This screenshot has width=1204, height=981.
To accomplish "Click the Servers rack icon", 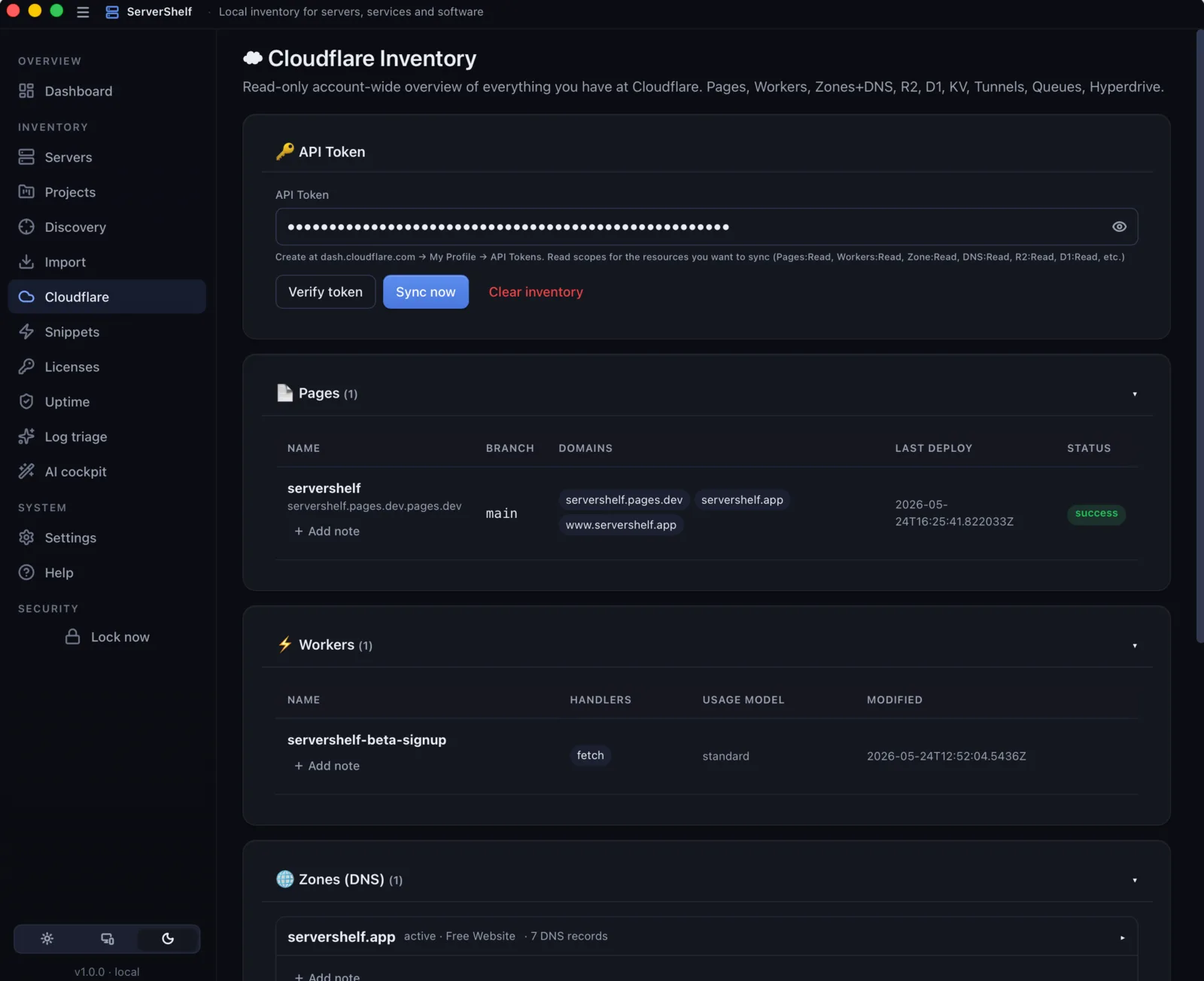I will pos(26,157).
